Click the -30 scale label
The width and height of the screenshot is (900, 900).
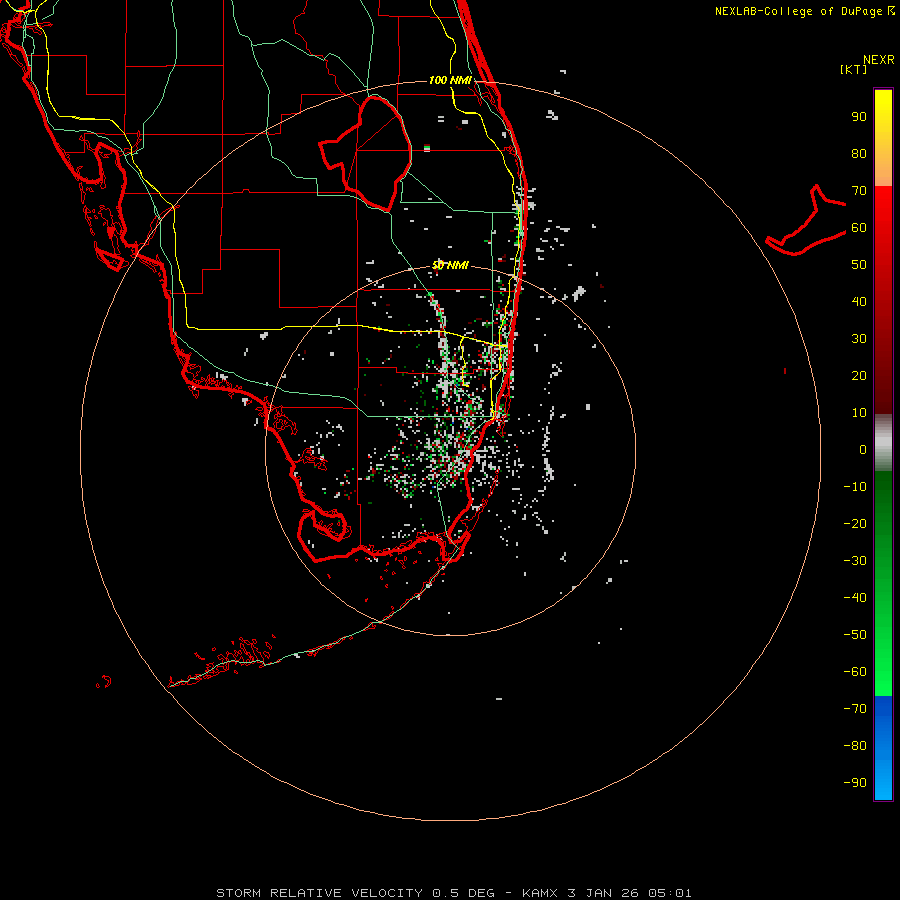(x=855, y=561)
